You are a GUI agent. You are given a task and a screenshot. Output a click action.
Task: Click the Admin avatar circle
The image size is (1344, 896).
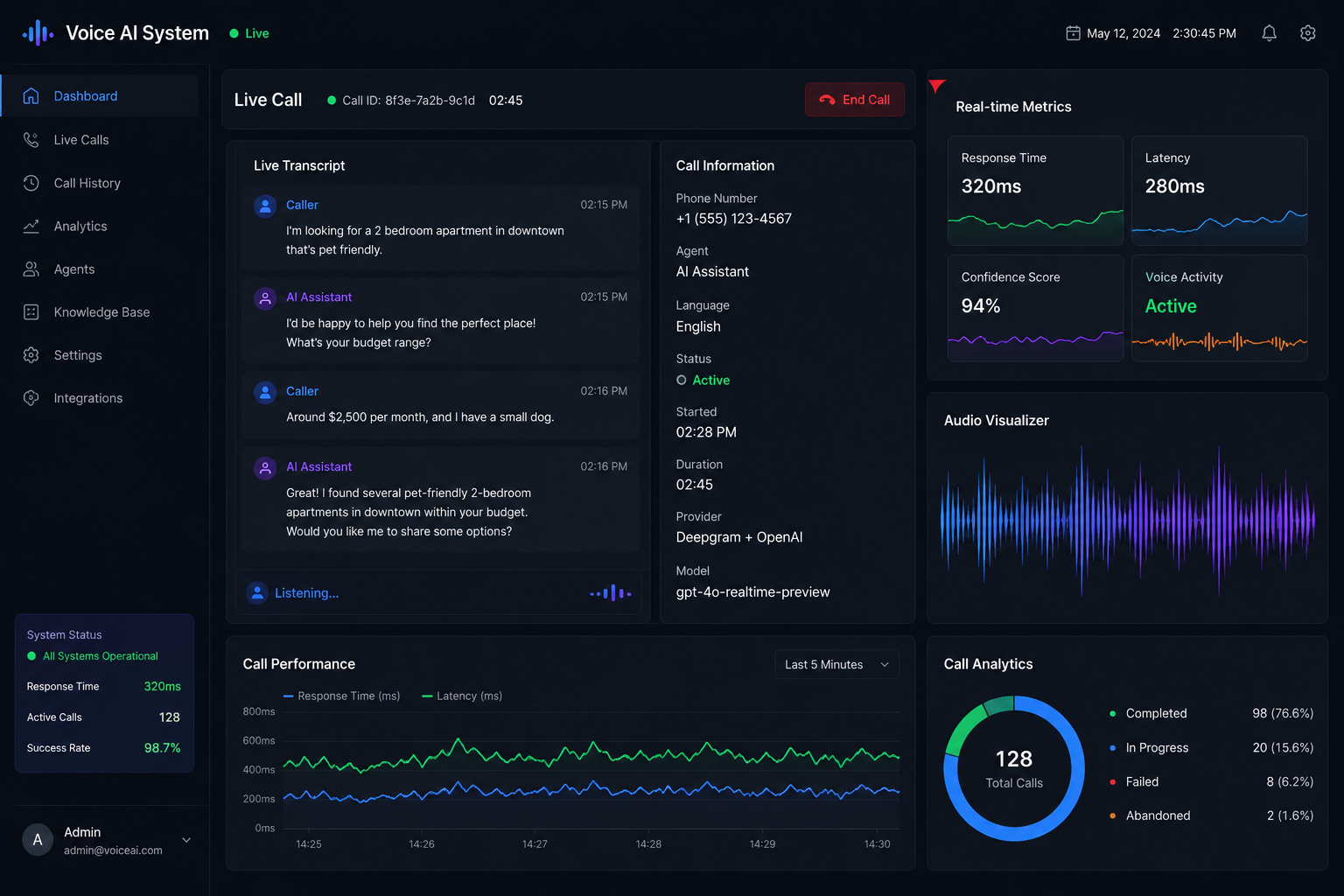[x=38, y=840]
